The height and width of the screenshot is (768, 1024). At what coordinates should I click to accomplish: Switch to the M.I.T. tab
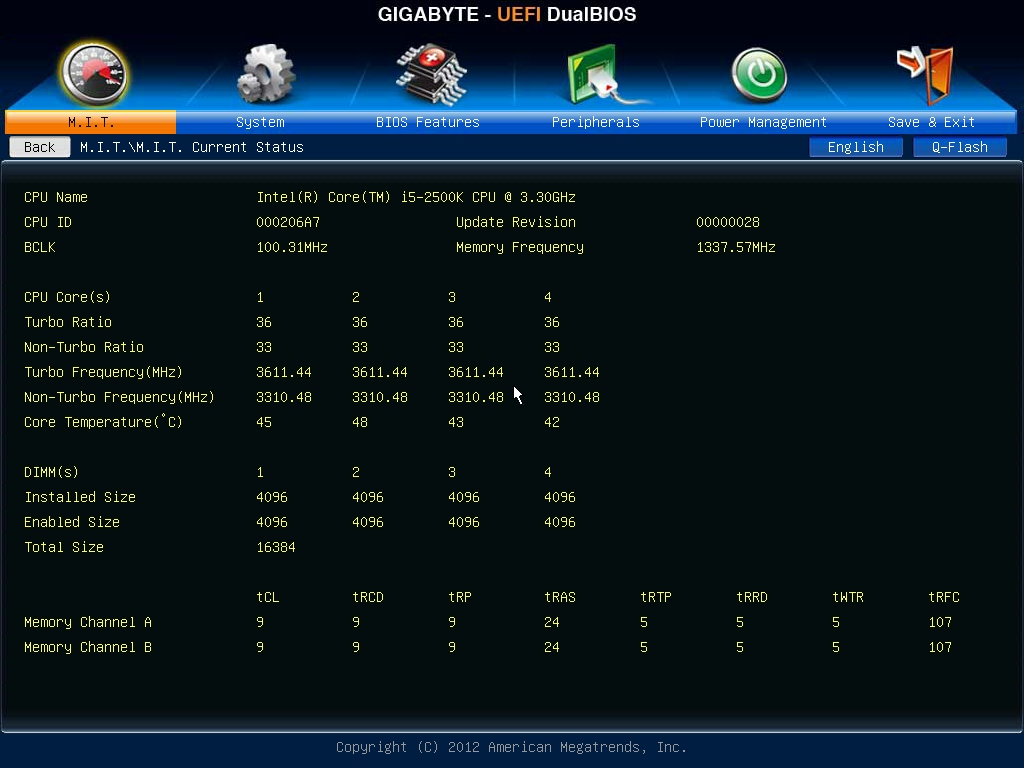pyautogui.click(x=91, y=122)
